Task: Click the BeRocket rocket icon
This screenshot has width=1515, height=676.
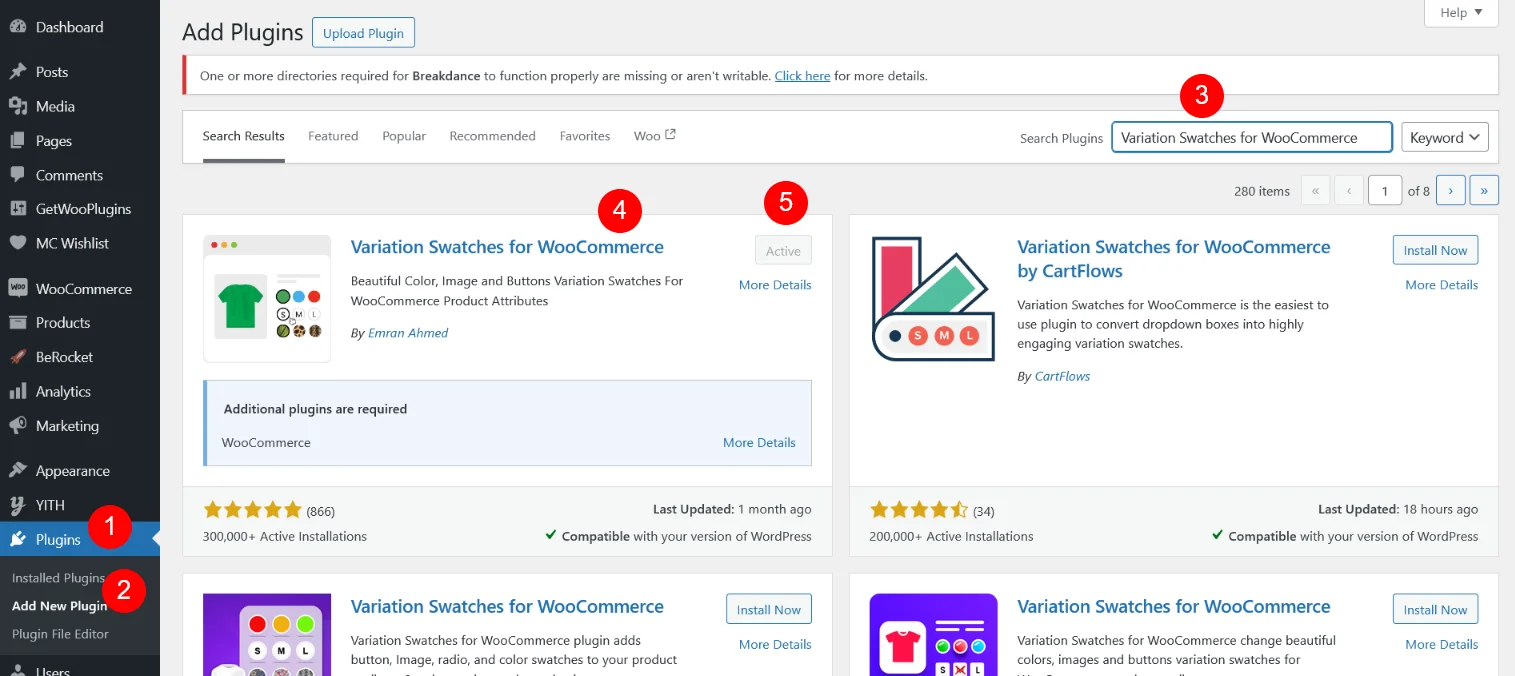Action: pyautogui.click(x=18, y=357)
